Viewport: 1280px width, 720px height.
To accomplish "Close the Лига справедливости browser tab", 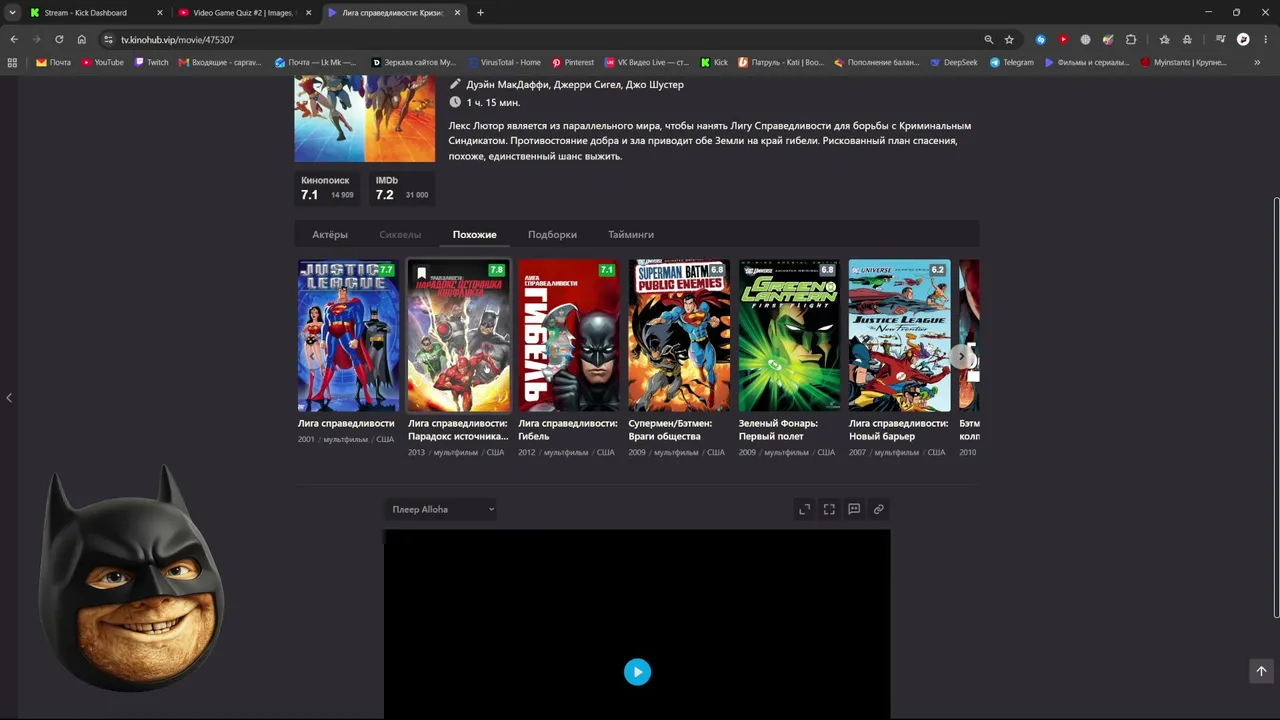I will click(x=457, y=13).
